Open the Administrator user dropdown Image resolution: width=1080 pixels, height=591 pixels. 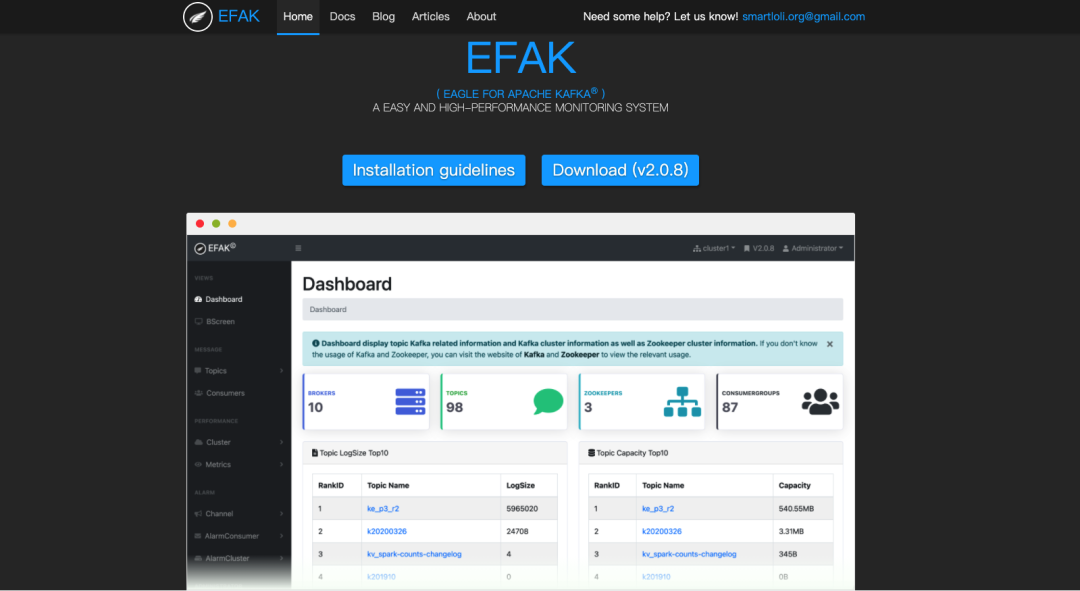(x=813, y=249)
